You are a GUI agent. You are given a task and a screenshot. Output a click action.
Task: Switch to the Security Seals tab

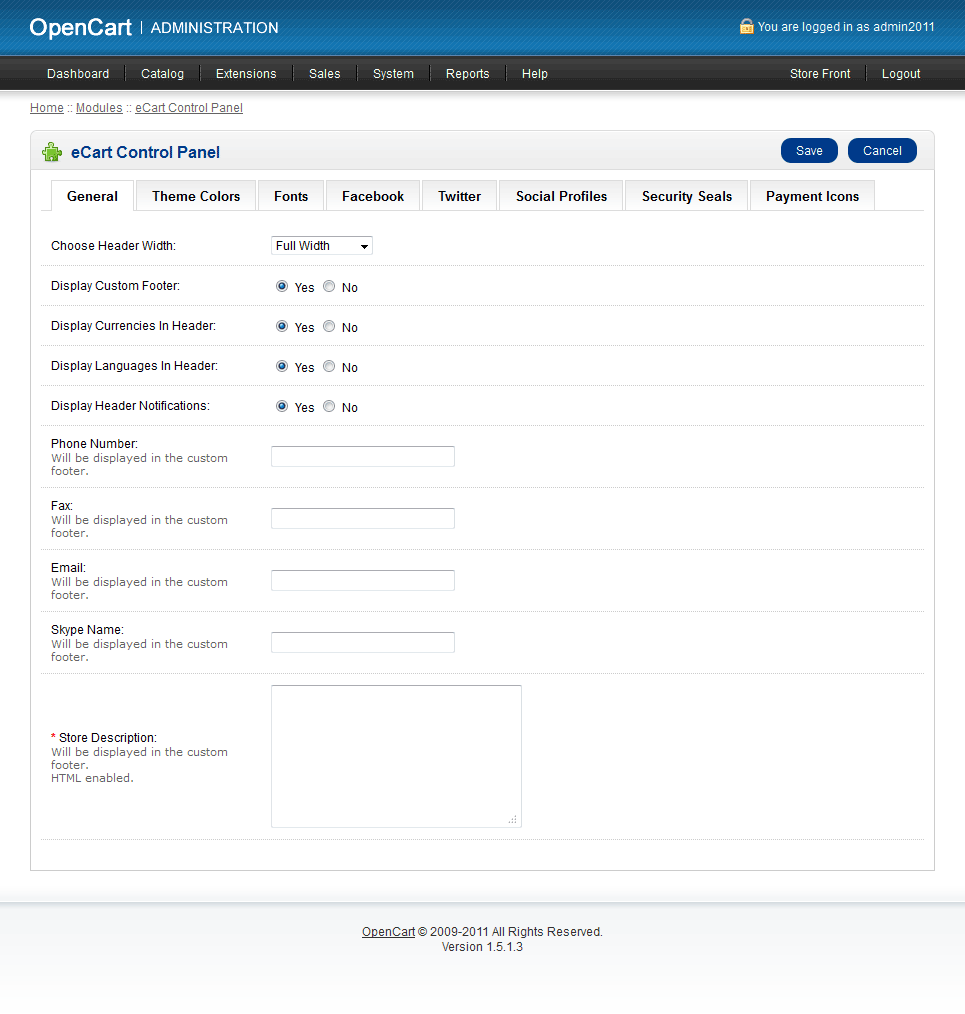point(687,196)
